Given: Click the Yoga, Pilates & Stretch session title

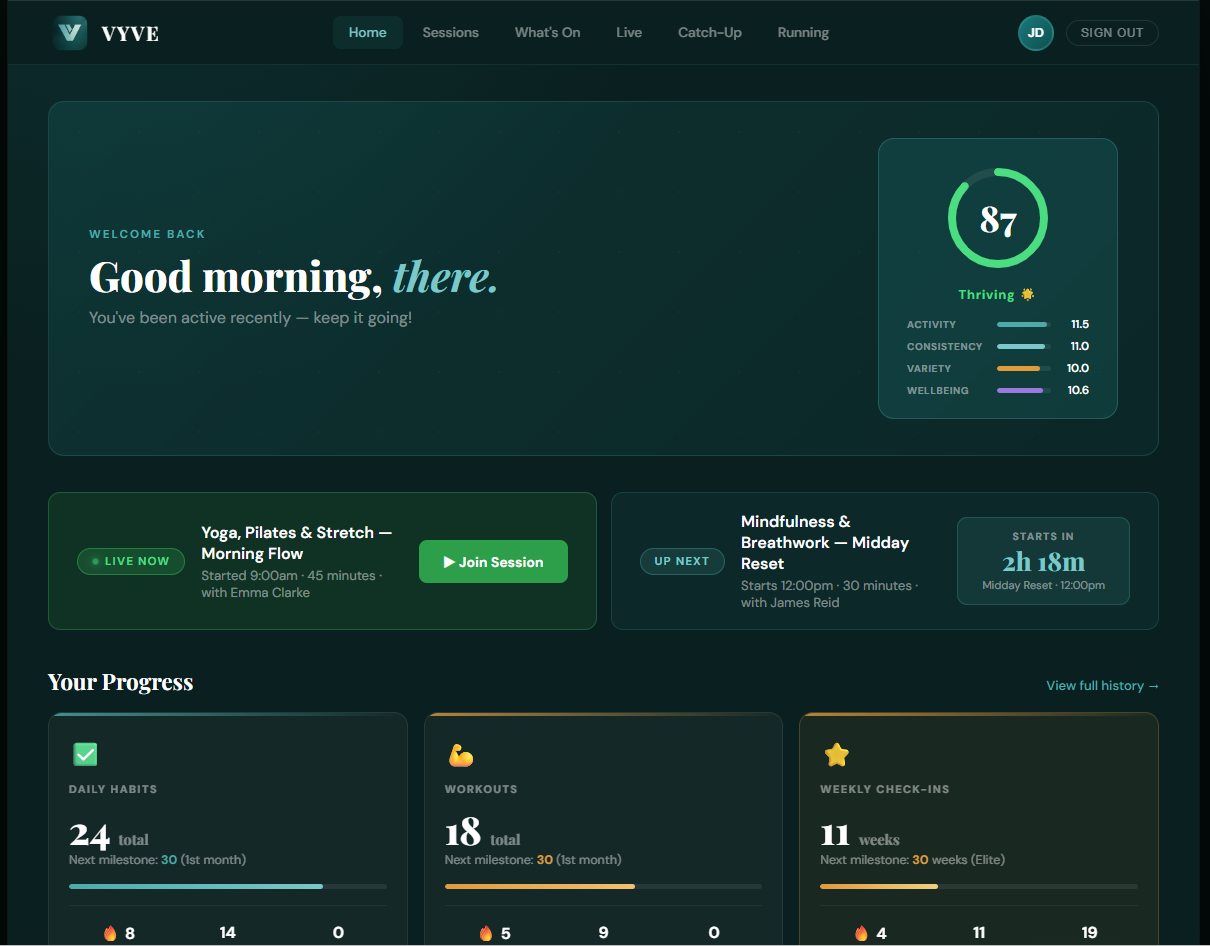Looking at the screenshot, I should 297,543.
